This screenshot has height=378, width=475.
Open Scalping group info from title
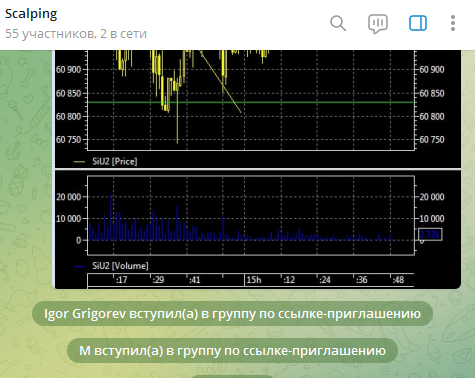tap(31, 14)
